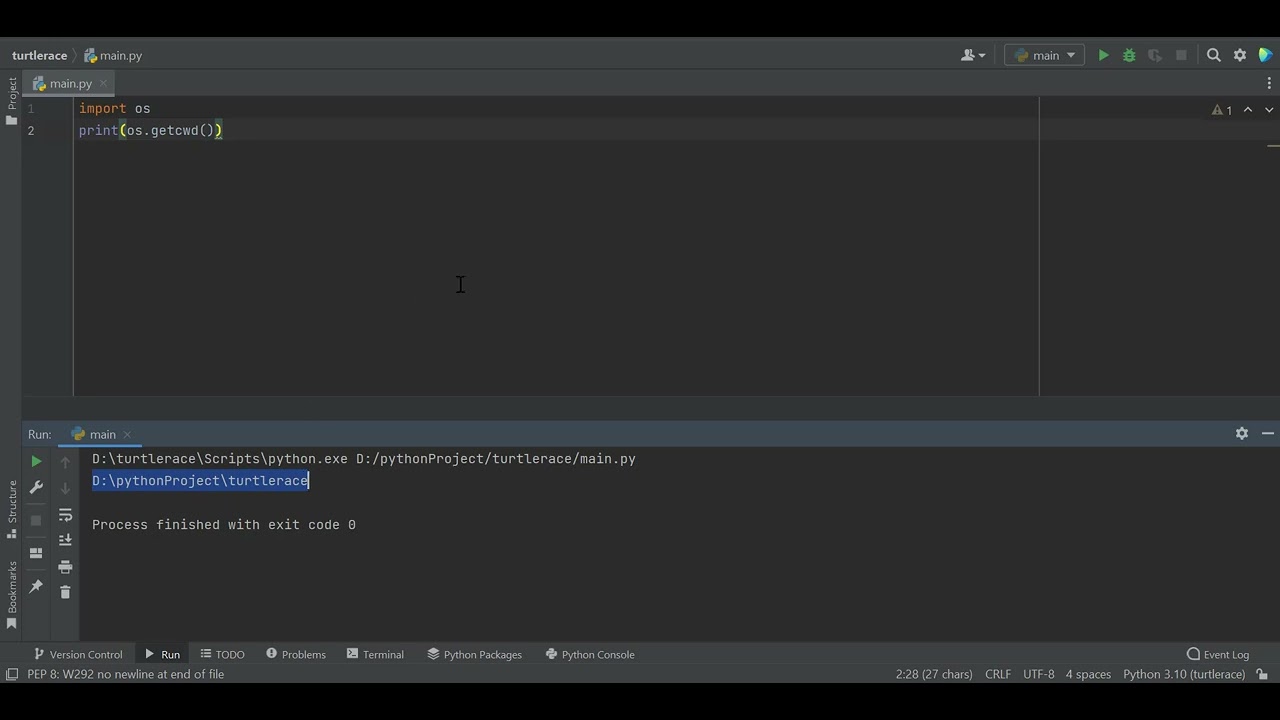Viewport: 1280px width, 720px height.
Task: Click line number 2 in the editor gutter
Action: [x=31, y=131]
